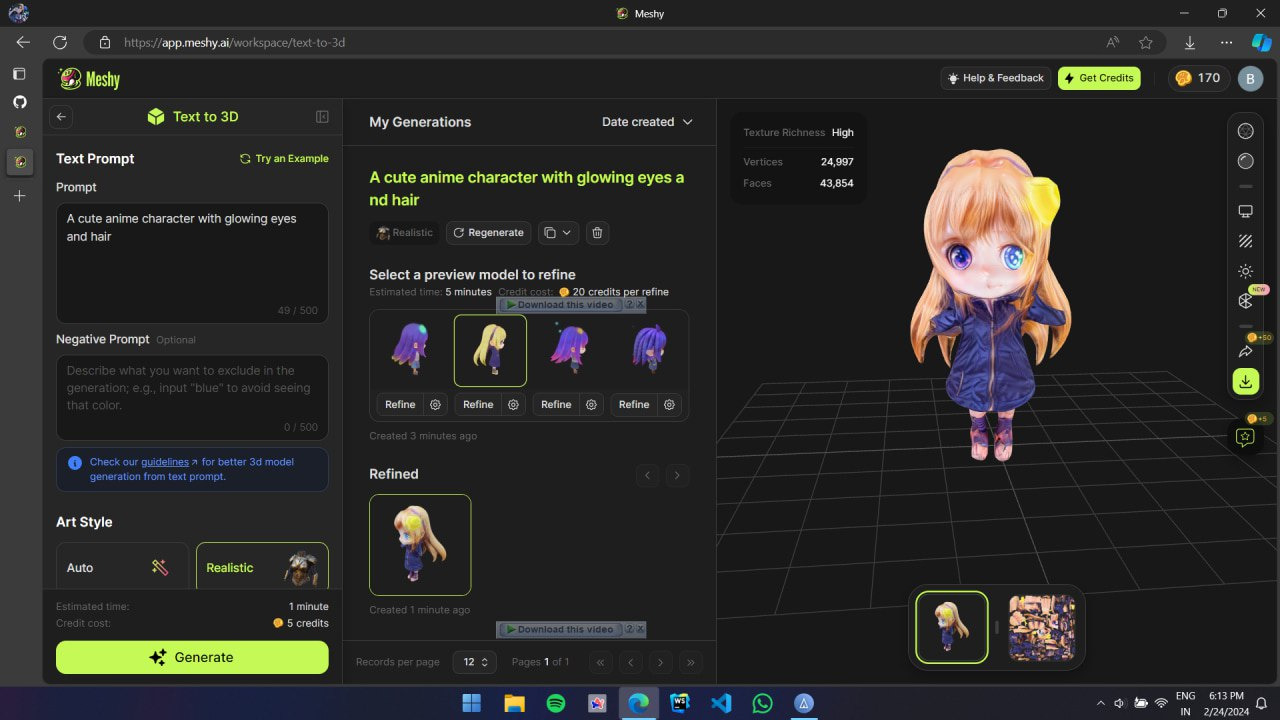Open the guidelines link
The width and height of the screenshot is (1280, 720).
[165, 462]
